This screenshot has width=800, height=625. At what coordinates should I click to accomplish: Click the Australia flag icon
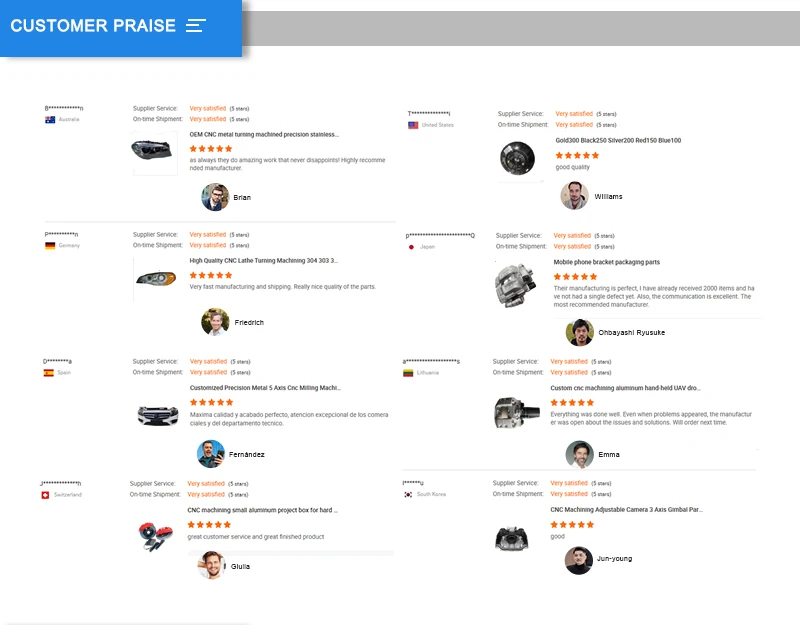tap(50, 120)
